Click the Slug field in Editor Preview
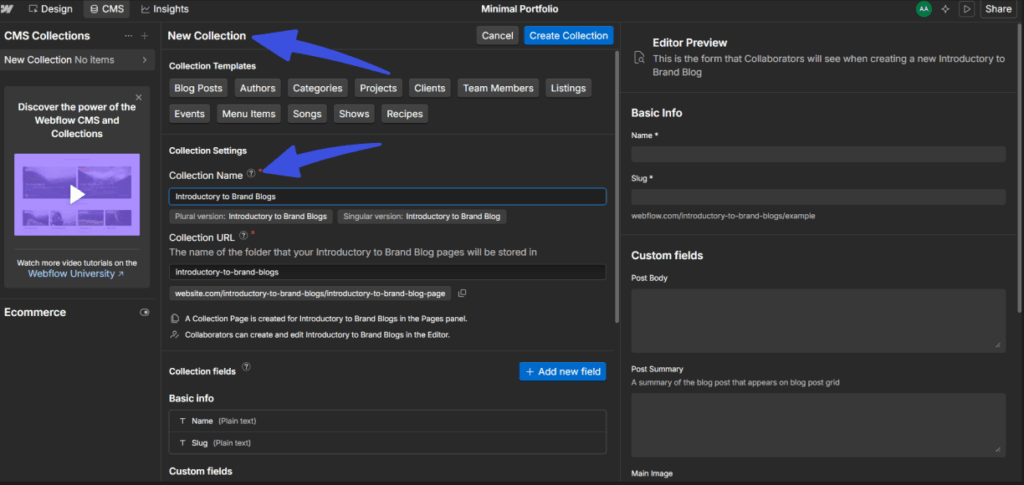 click(818, 197)
